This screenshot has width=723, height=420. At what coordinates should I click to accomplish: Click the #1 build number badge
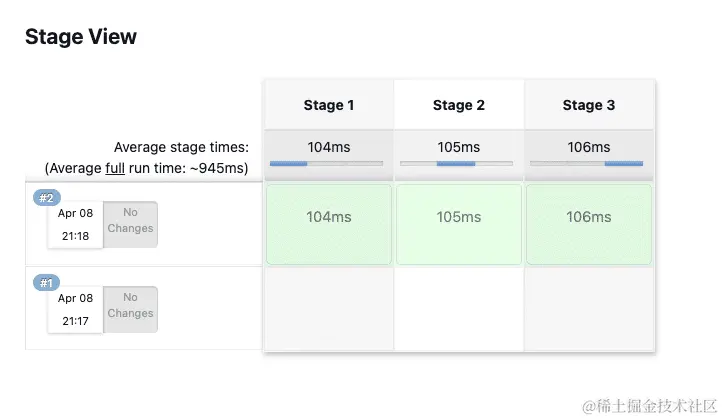46,283
